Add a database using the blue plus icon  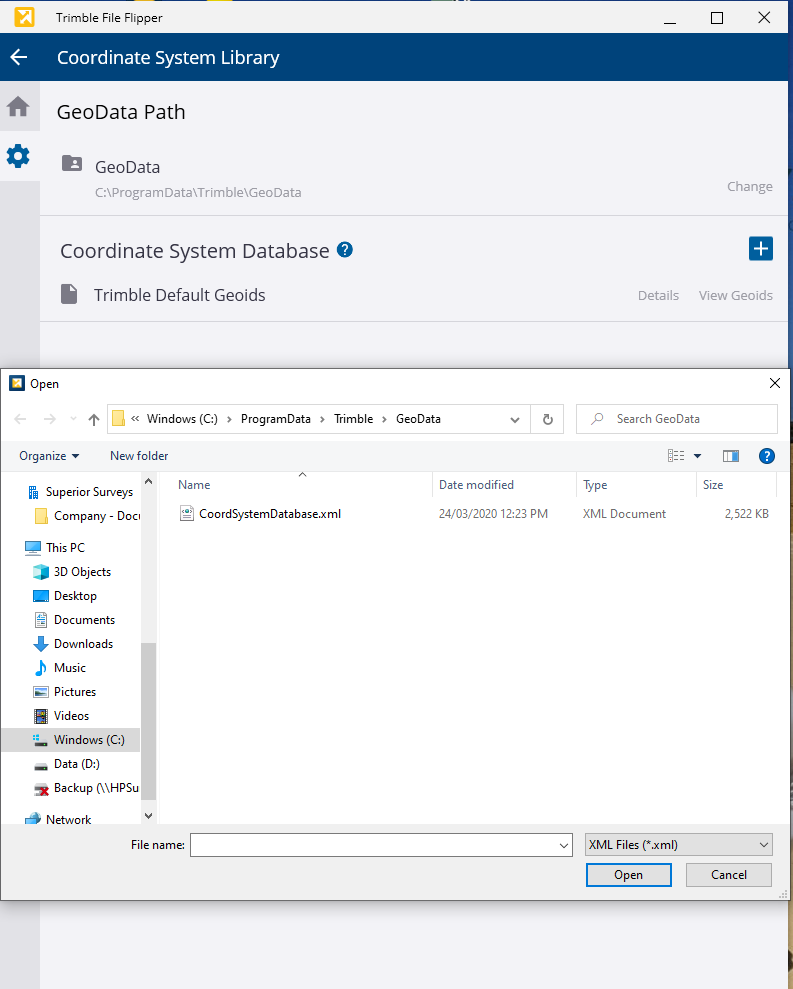tap(761, 248)
